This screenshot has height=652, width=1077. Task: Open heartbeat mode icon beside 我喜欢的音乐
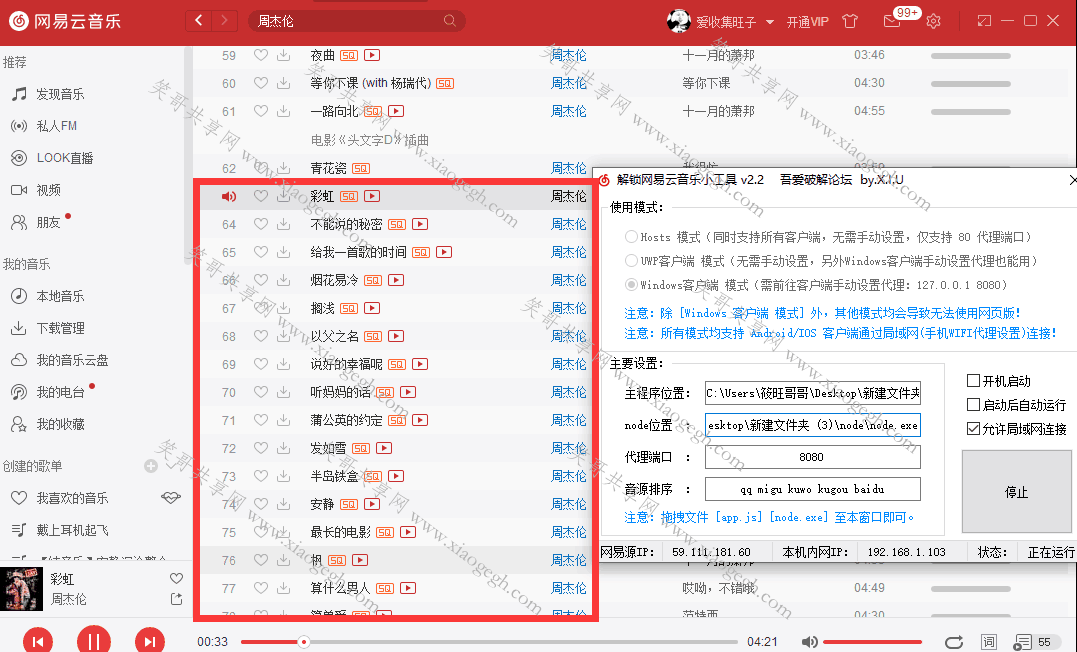pyautogui.click(x=171, y=497)
